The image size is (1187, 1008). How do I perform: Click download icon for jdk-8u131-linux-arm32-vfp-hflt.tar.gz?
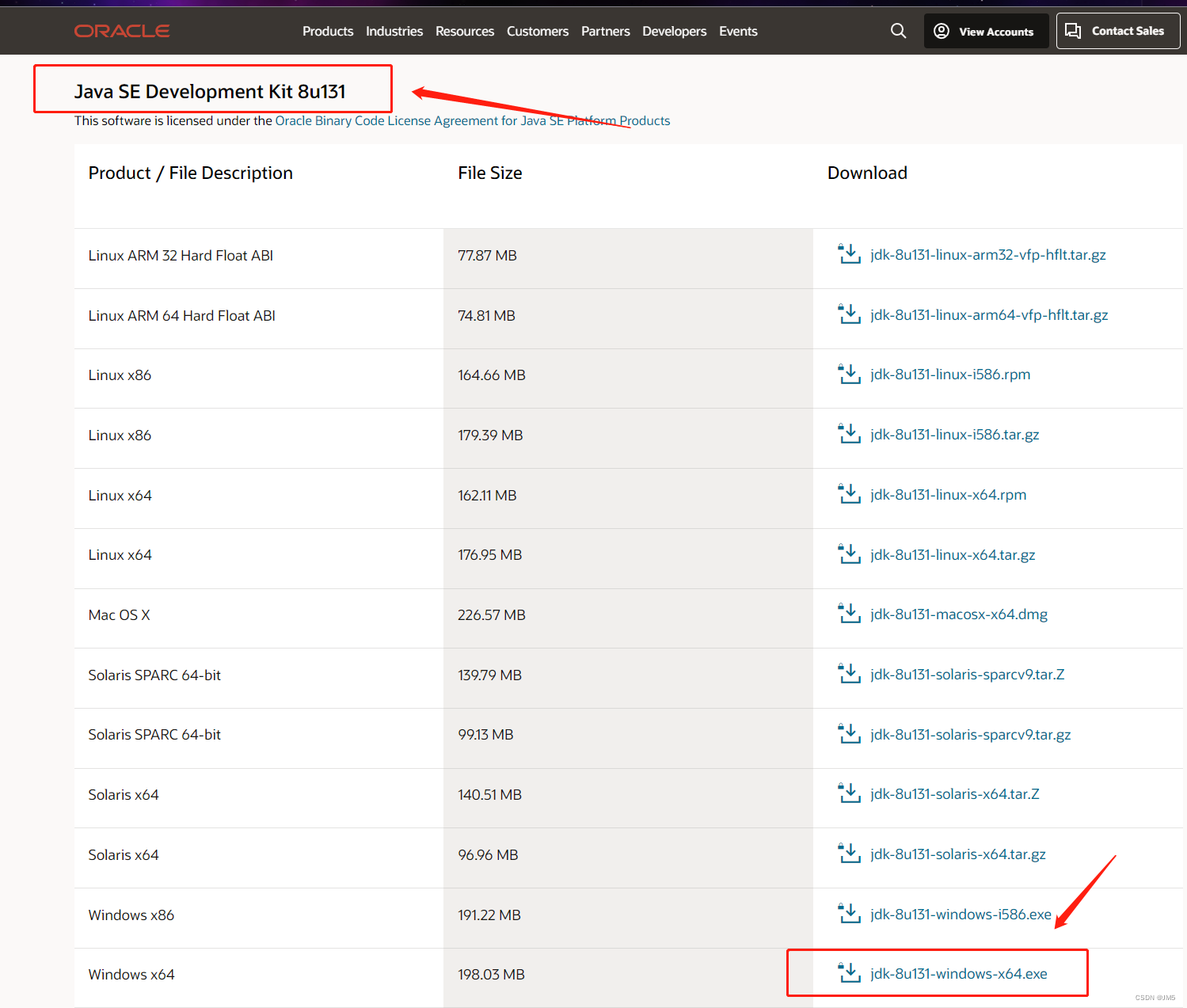coord(849,254)
